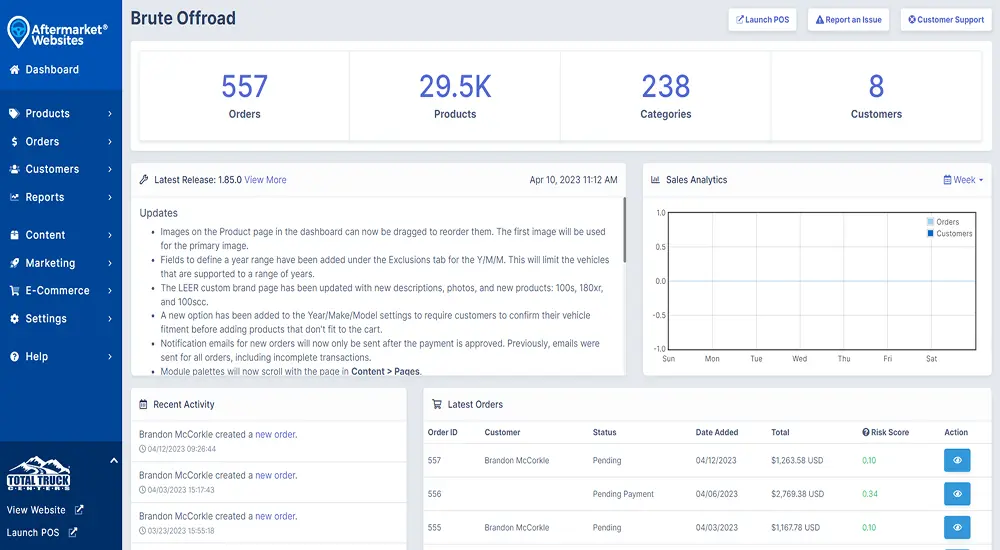View order 555 using eye button
Viewport: 1000px width, 550px height.
(x=957, y=527)
